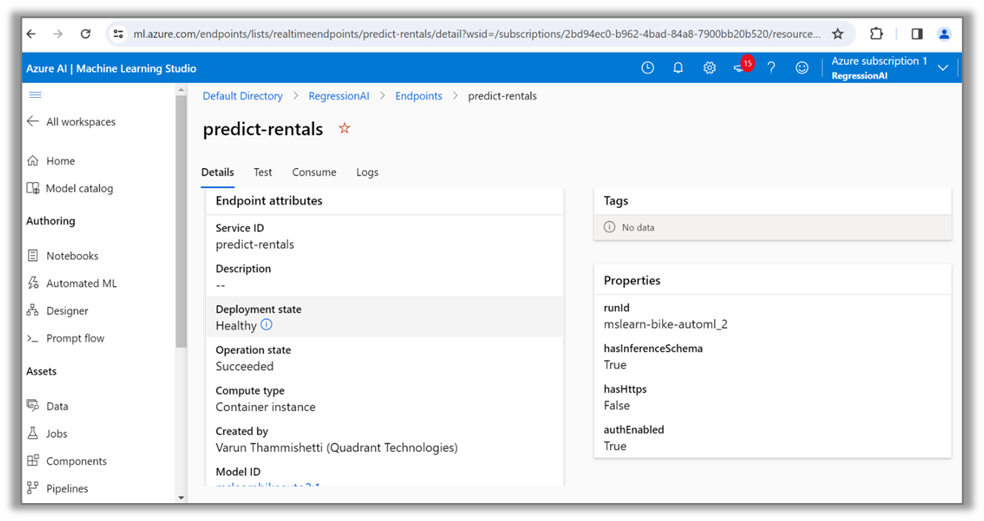Toggle the hamburger navigation menu
Viewport: 984px width, 521px height.
35,95
